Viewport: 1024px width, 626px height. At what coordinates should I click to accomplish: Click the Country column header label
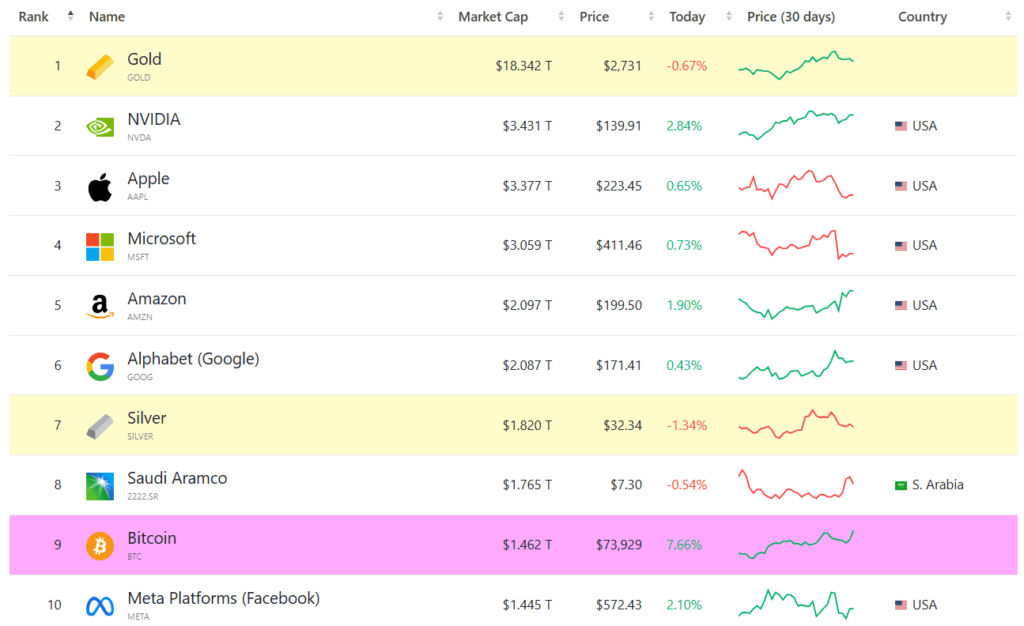click(922, 17)
